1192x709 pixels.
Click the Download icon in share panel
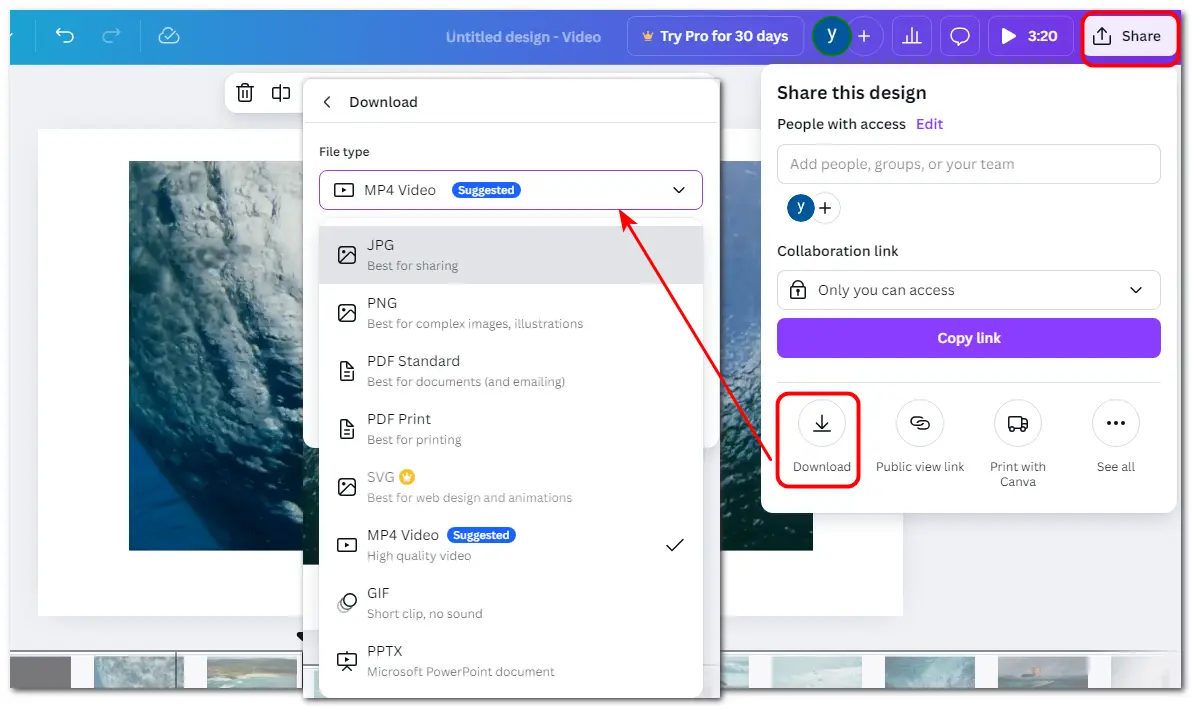[821, 424]
